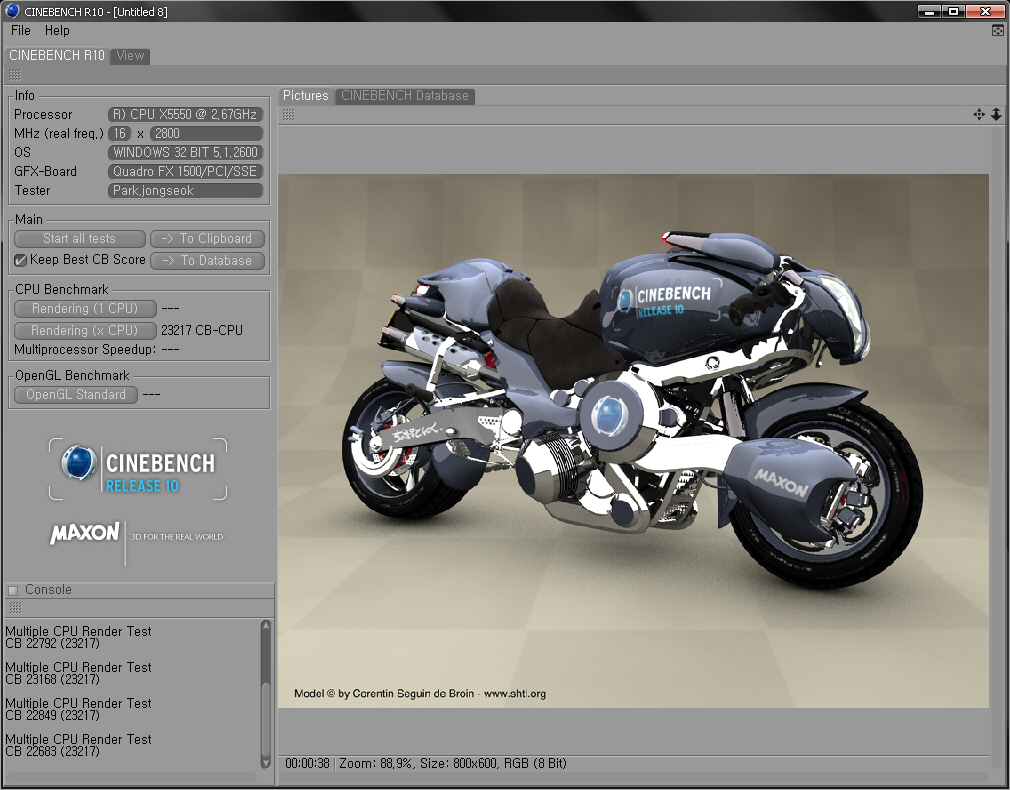Click the OS field
The image size is (1010, 790).
point(186,153)
